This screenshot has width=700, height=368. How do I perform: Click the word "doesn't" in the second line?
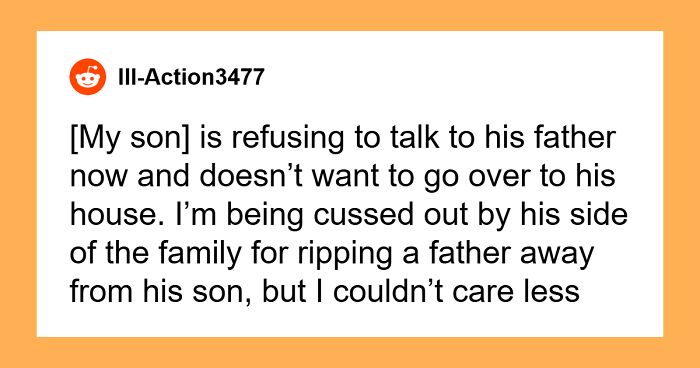click(x=252, y=176)
